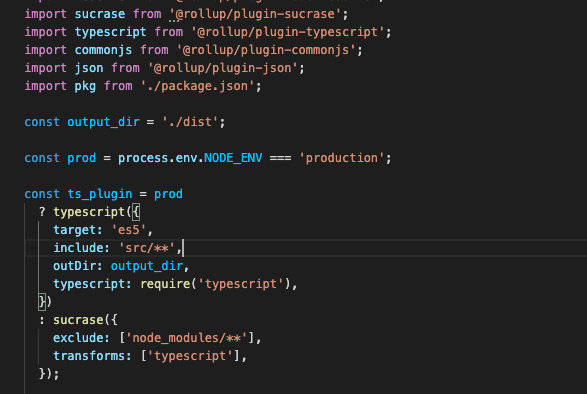Click the transforms property key
Image resolution: width=587 pixels, height=394 pixels.
click(x=89, y=355)
